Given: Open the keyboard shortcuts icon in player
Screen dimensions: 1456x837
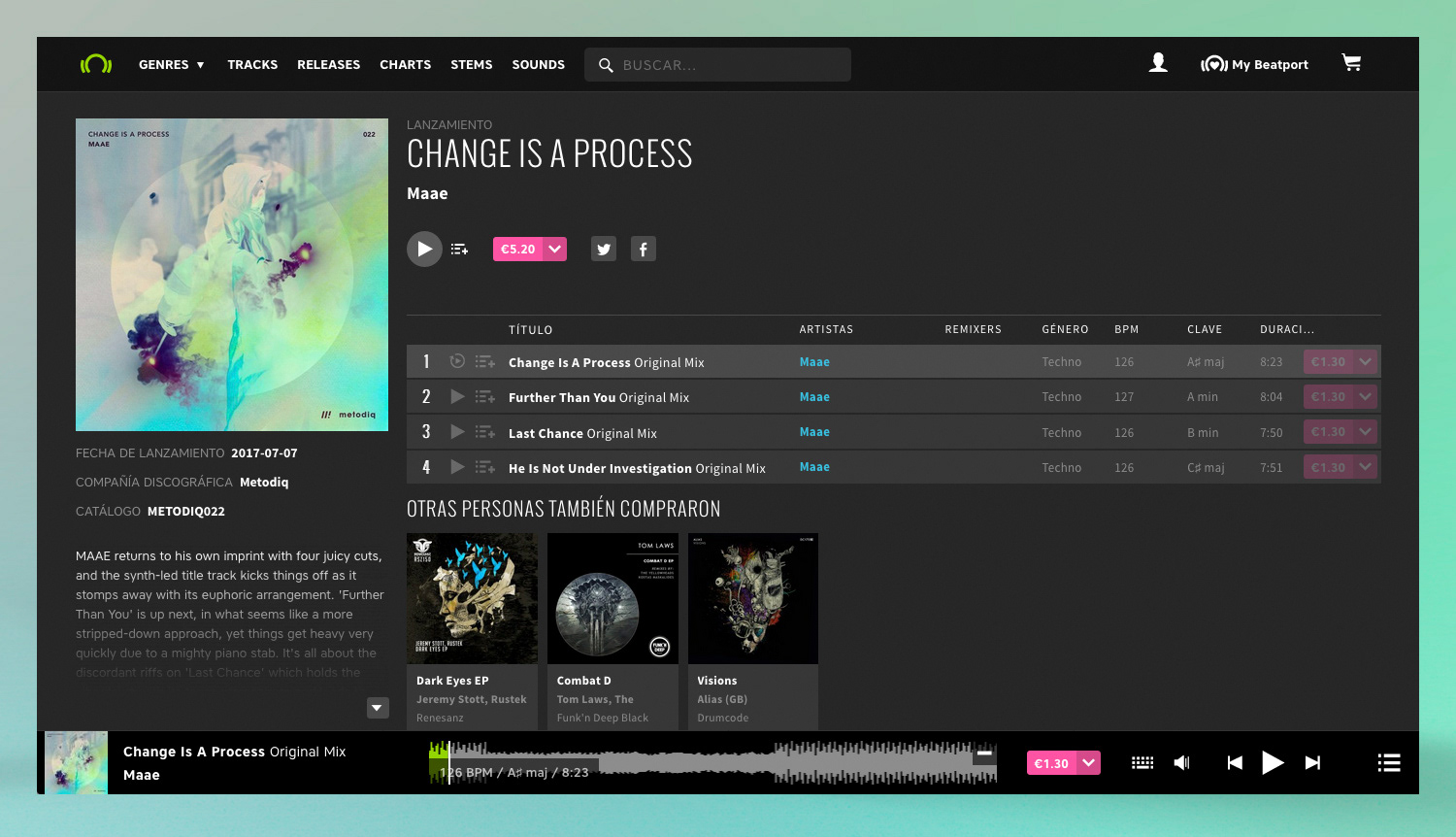Looking at the screenshot, I should (x=1142, y=763).
